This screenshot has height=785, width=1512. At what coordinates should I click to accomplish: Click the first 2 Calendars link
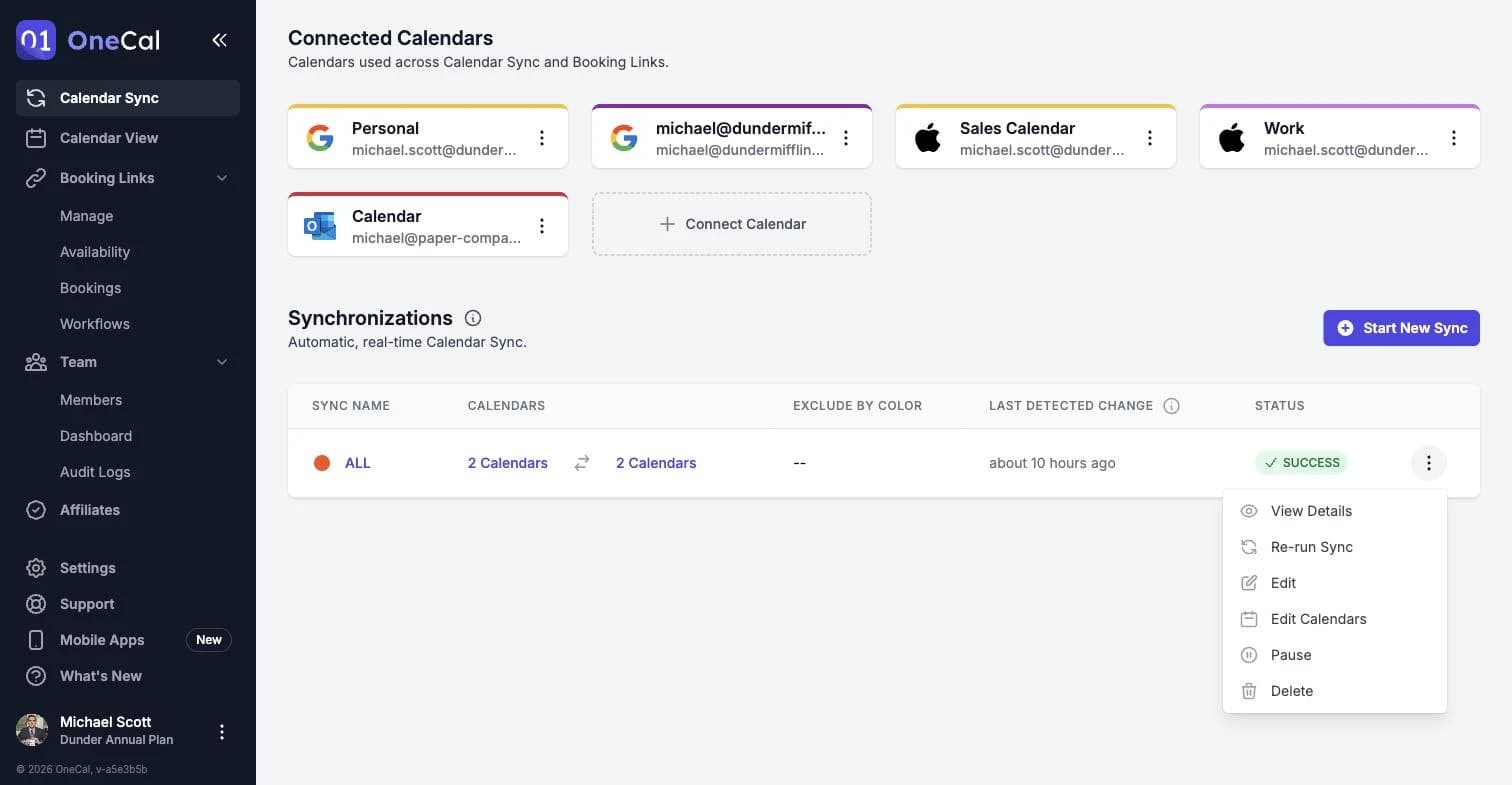pyautogui.click(x=508, y=463)
